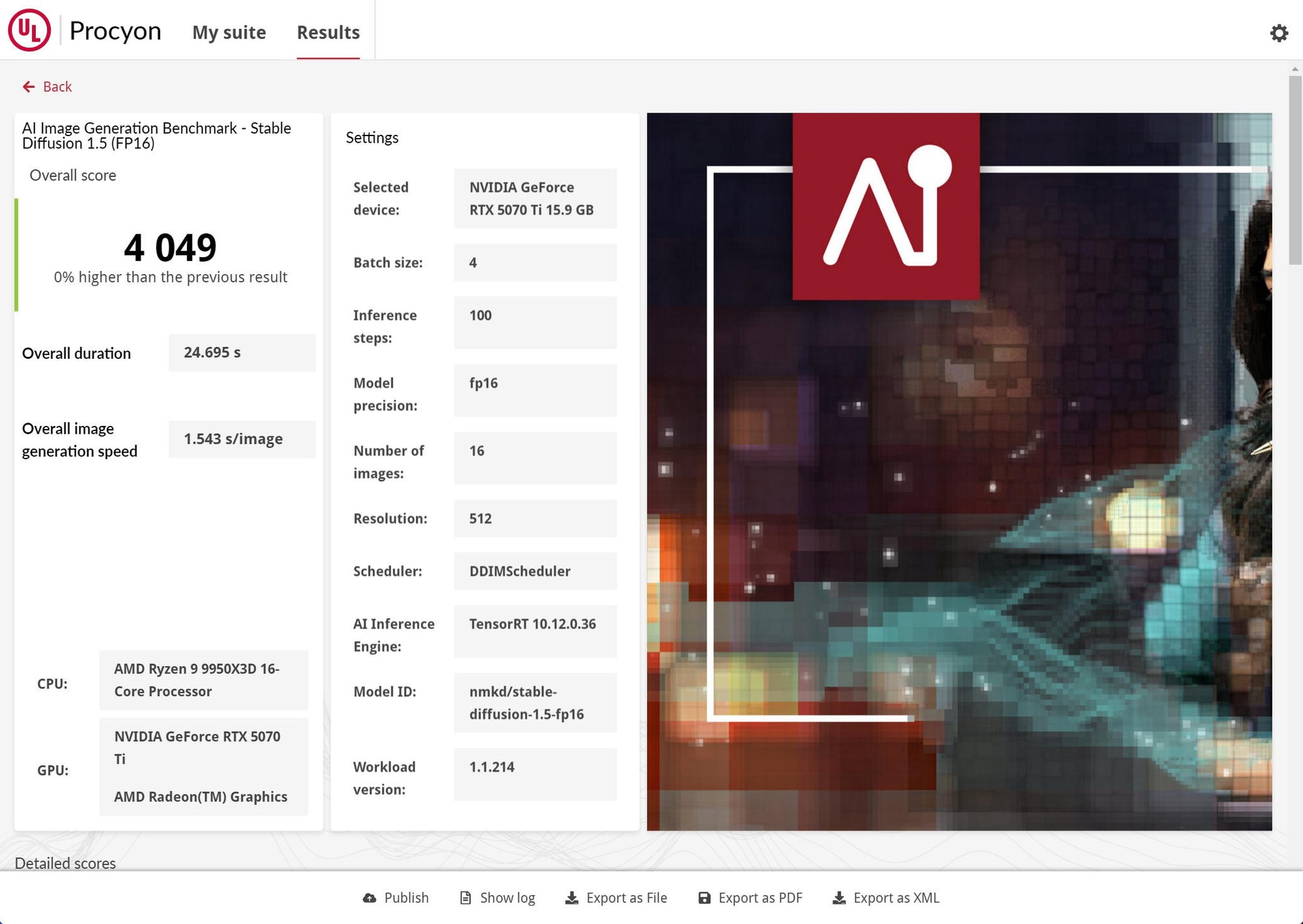This screenshot has width=1303, height=924.
Task: Click the Export as PDF save icon
Action: (704, 898)
